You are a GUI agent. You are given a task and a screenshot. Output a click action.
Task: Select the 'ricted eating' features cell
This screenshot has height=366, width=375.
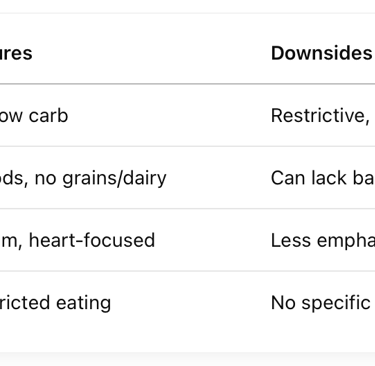tap(55, 303)
